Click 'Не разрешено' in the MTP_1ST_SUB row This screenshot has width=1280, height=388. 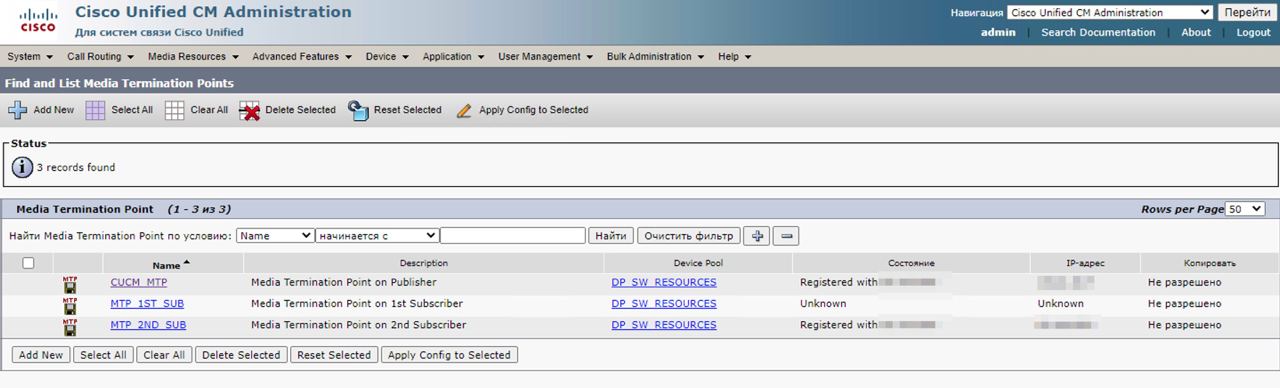(1185, 303)
